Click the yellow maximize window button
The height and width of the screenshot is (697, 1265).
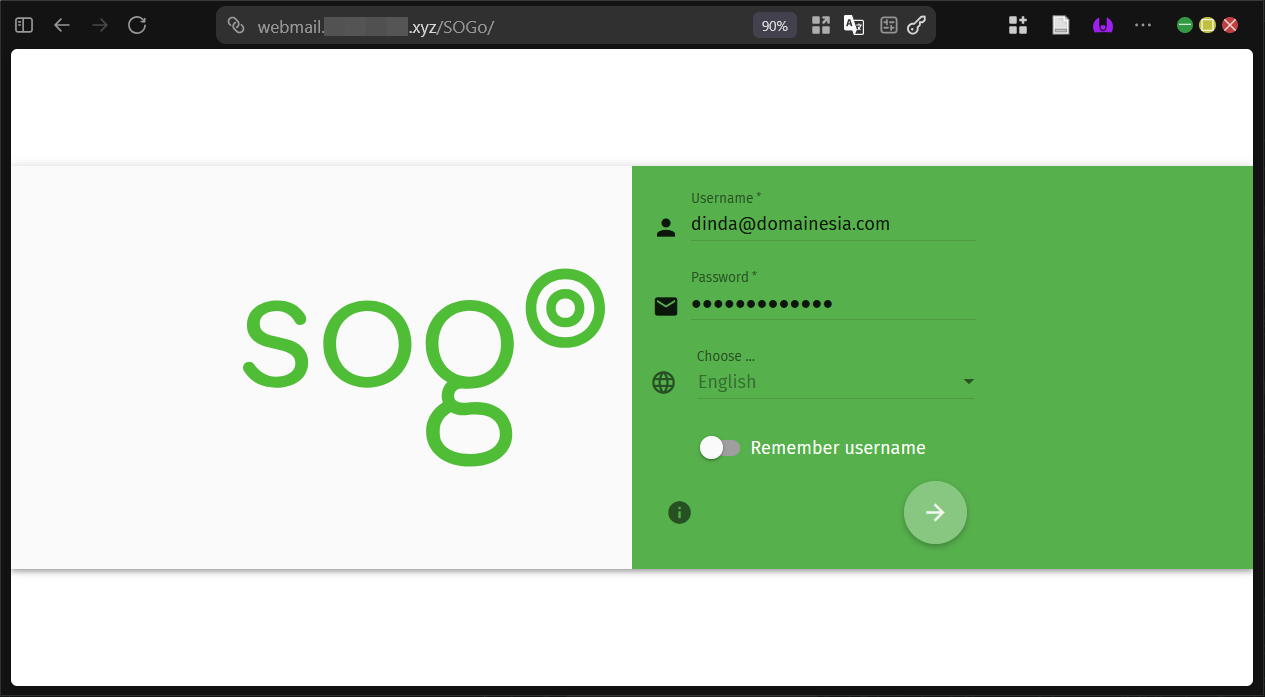[1208, 25]
